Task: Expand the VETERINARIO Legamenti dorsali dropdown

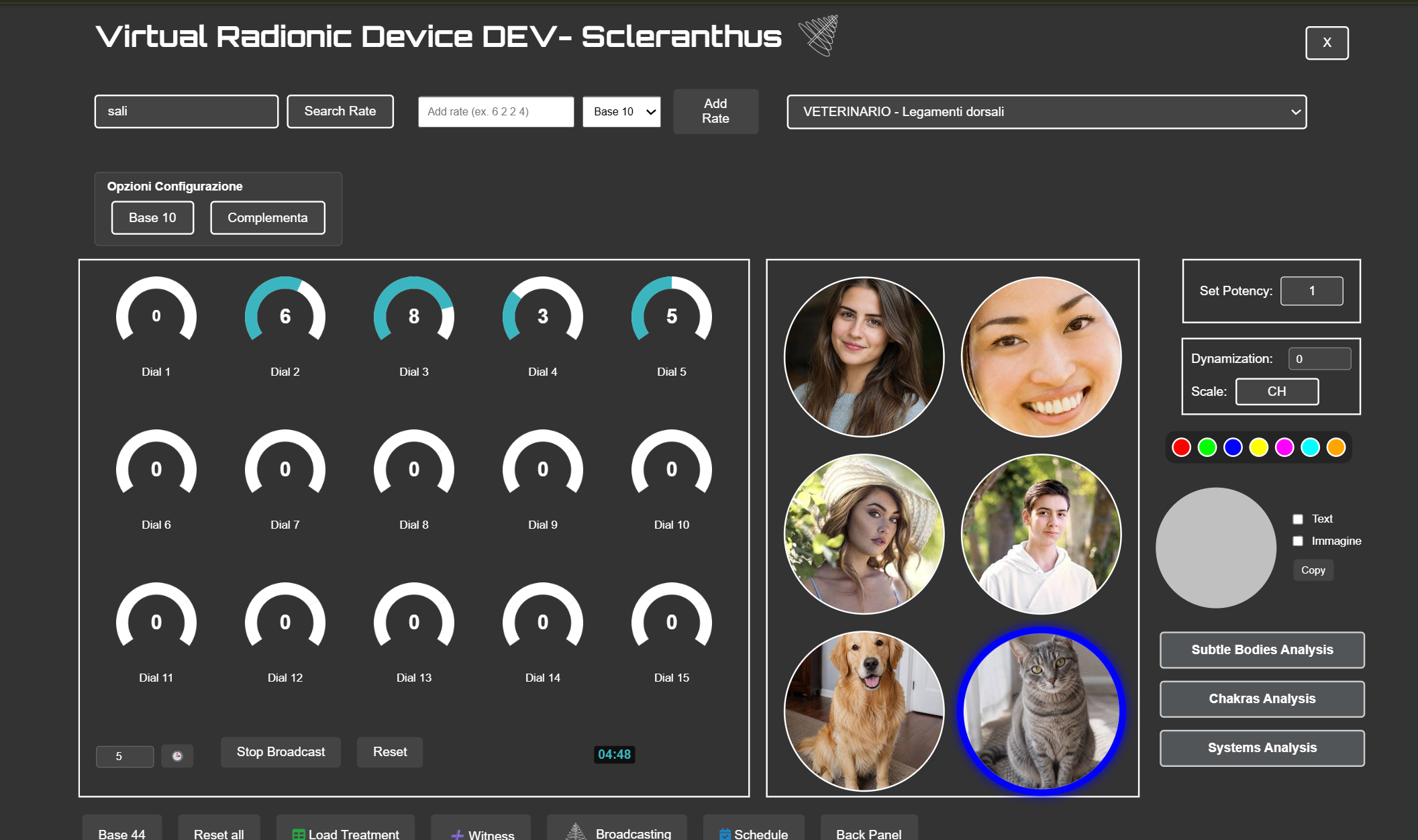Action: point(1046,111)
